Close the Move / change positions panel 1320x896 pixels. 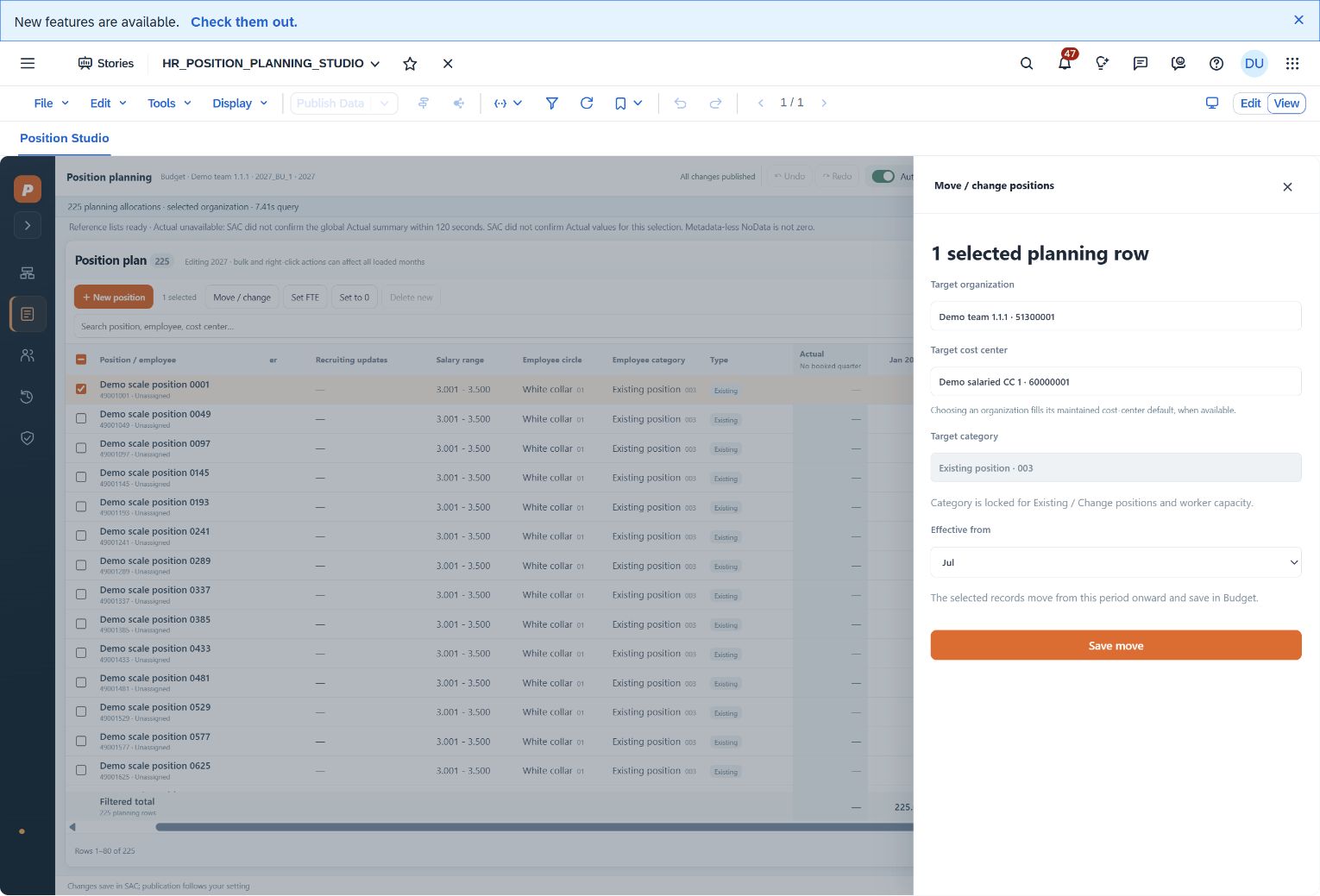pos(1287,186)
